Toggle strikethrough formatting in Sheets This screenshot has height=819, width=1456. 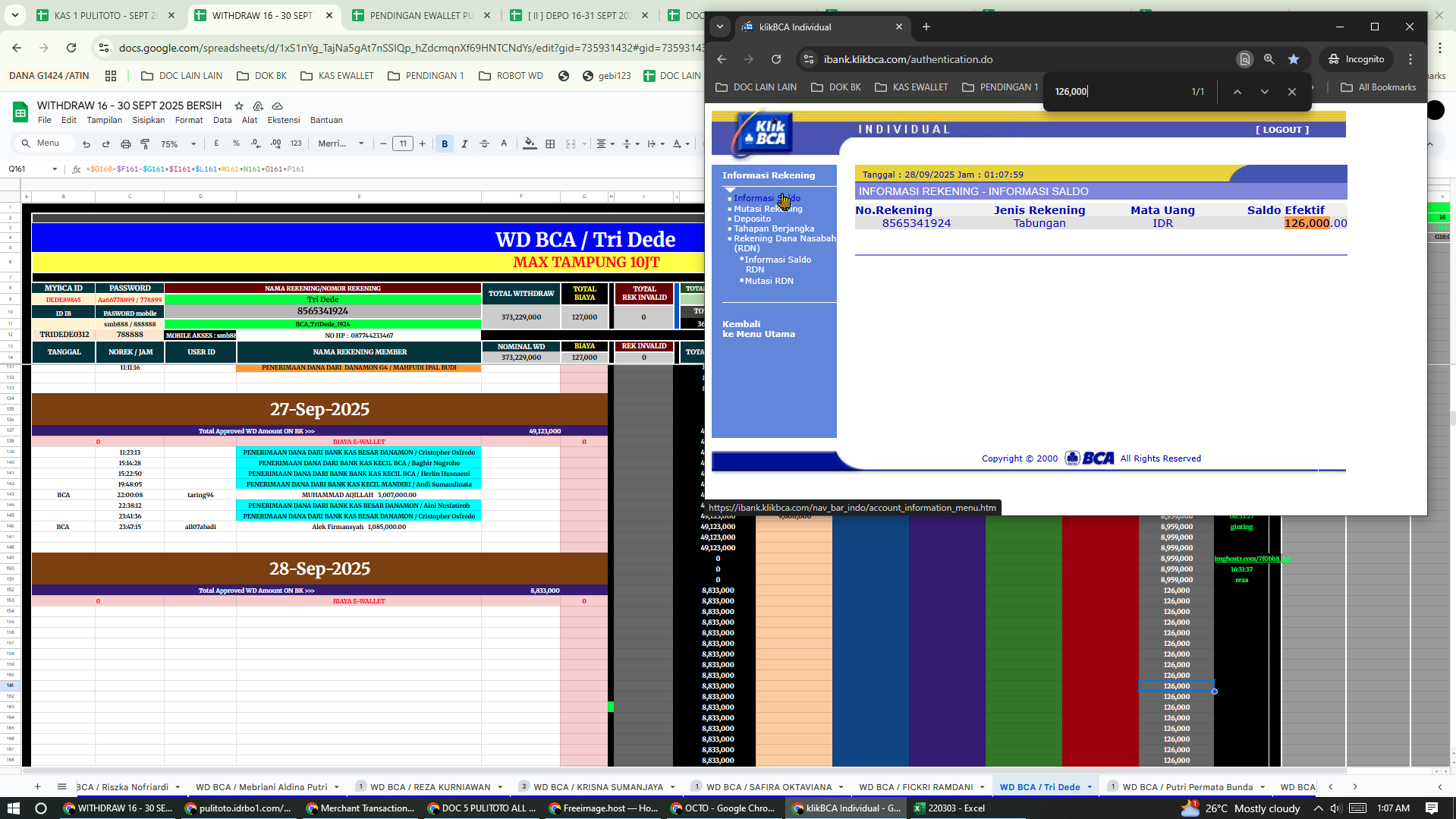click(484, 143)
